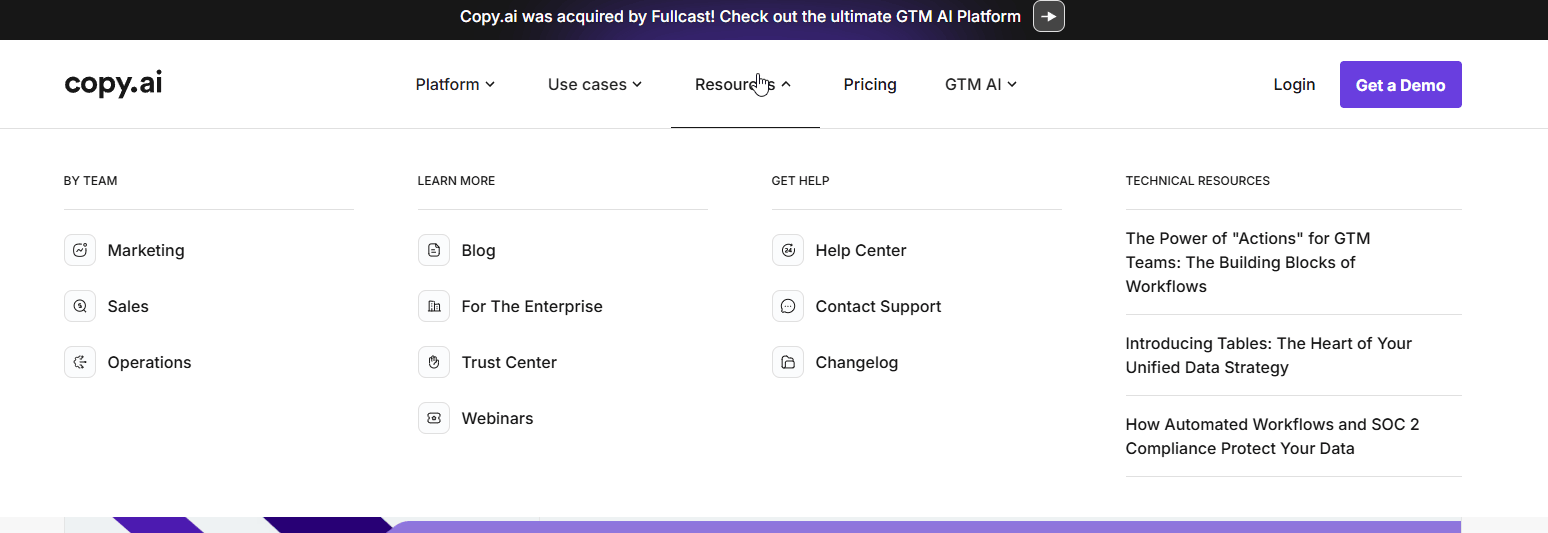
Task: Click the Operations icon
Action: [x=80, y=362]
